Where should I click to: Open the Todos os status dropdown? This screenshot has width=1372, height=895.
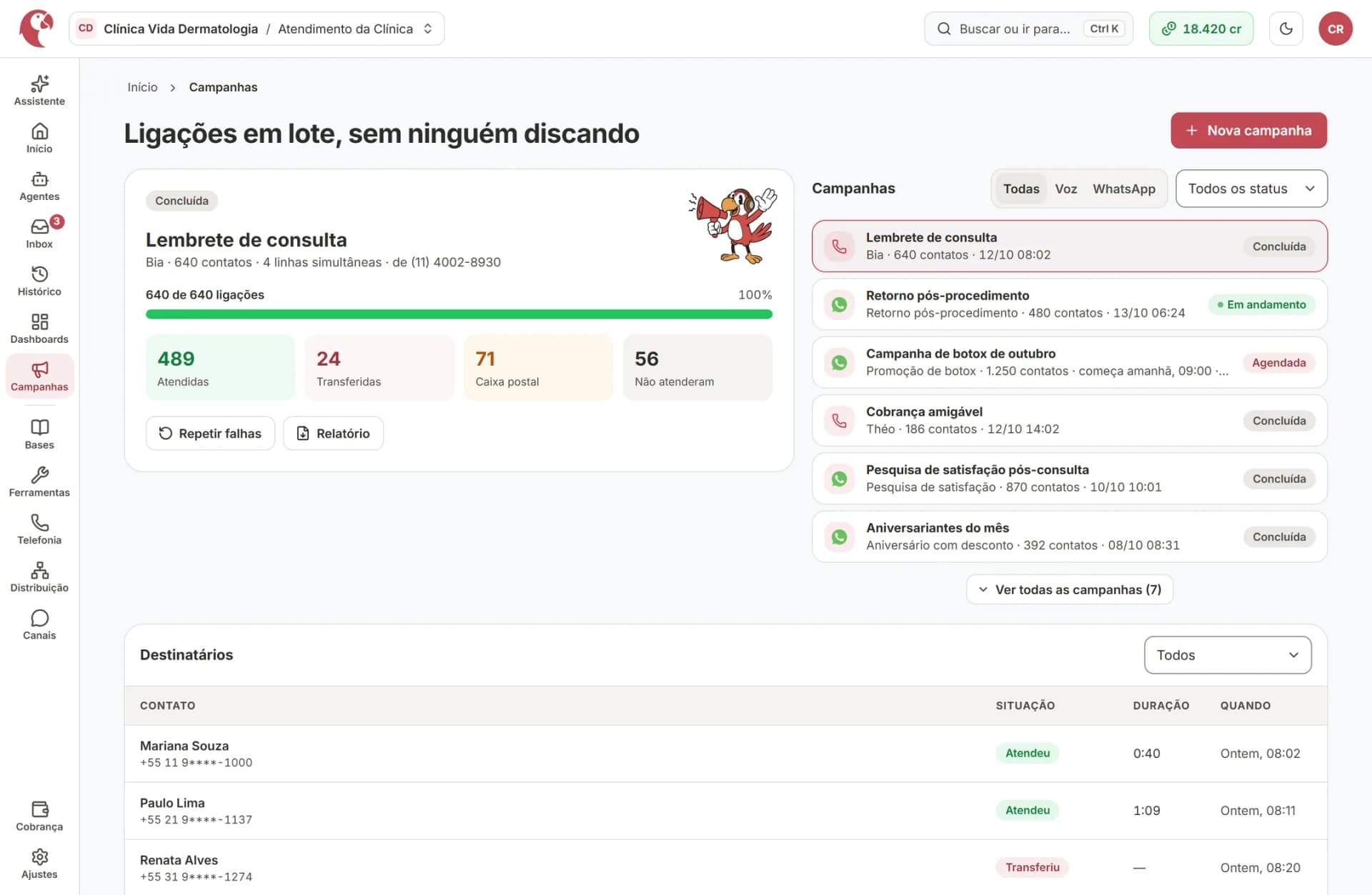[x=1251, y=189]
